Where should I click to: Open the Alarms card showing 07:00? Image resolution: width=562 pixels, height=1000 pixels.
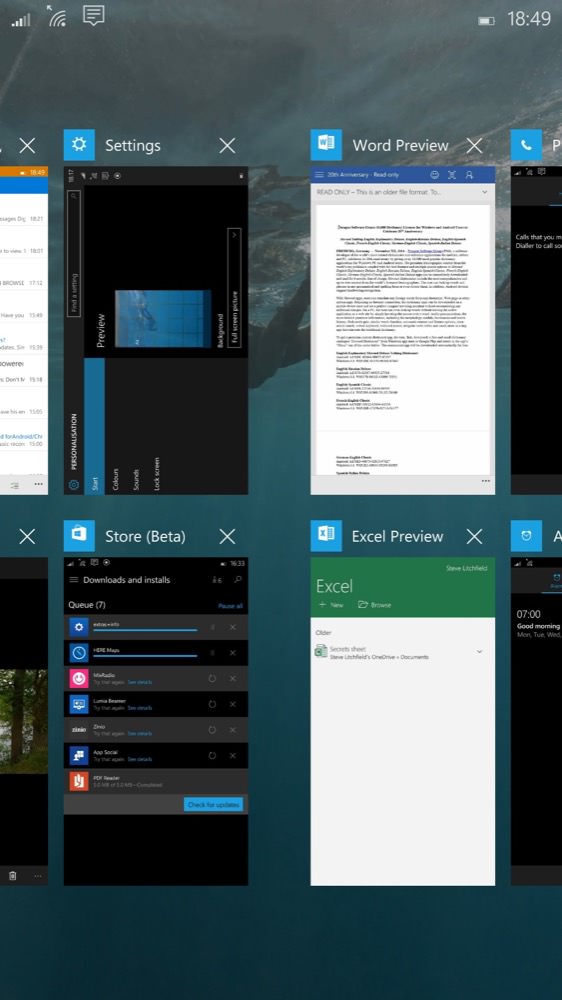pyautogui.click(x=536, y=721)
